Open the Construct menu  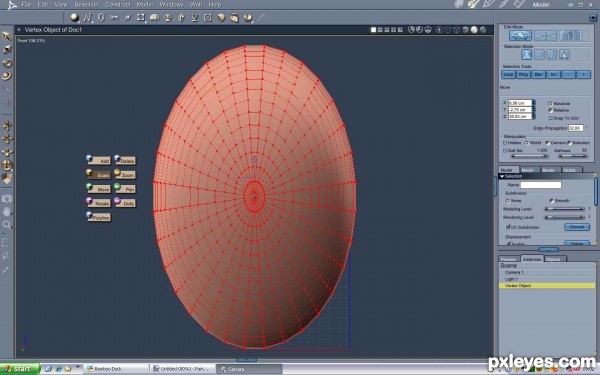tap(117, 5)
